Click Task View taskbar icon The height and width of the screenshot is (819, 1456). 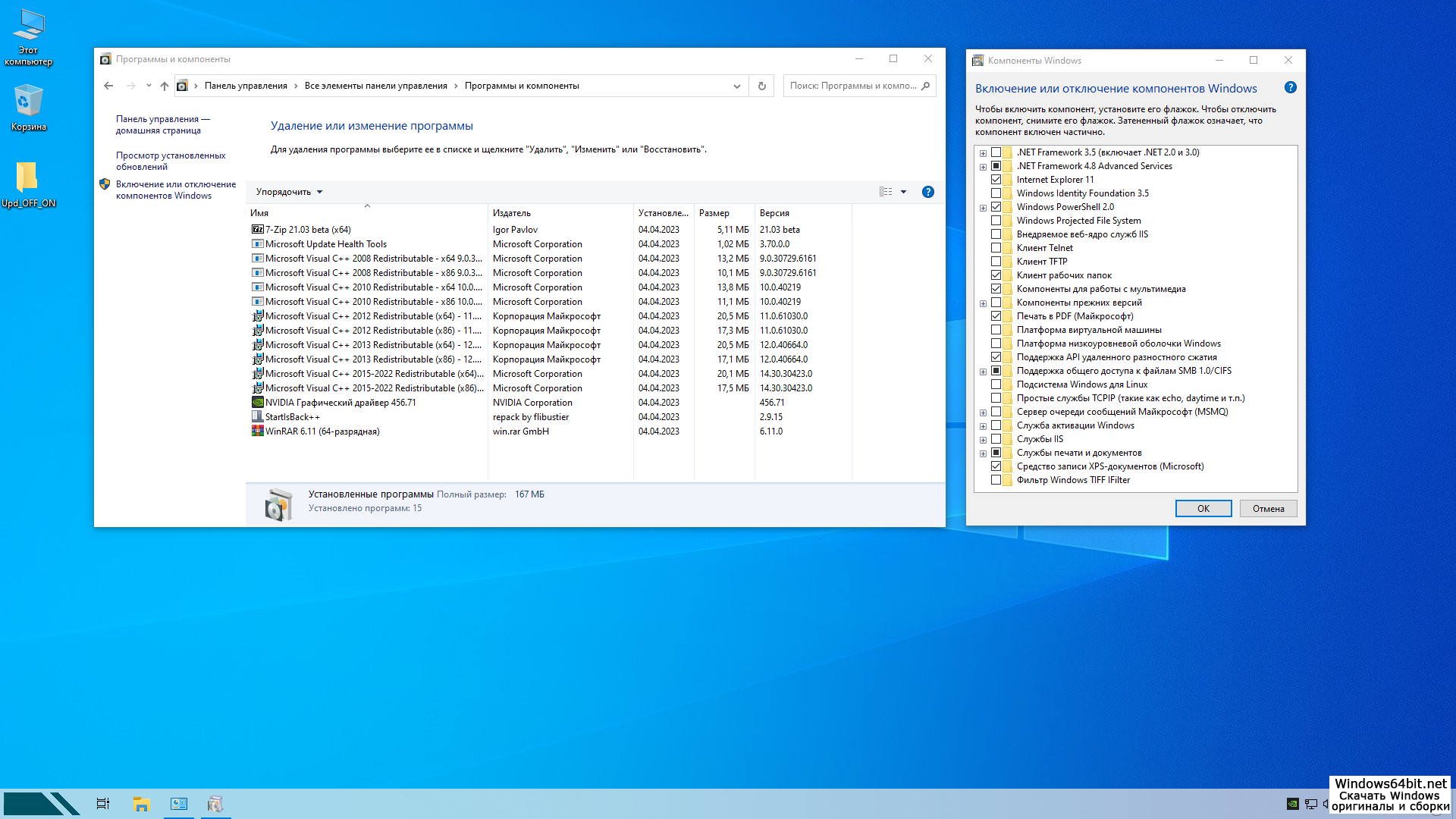(103, 804)
